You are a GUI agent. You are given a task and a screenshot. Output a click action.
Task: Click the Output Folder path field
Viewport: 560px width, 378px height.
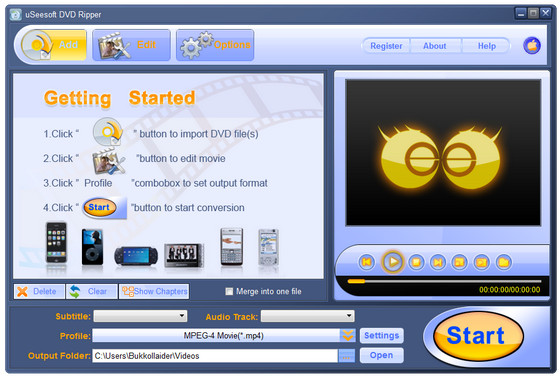(x=215, y=356)
